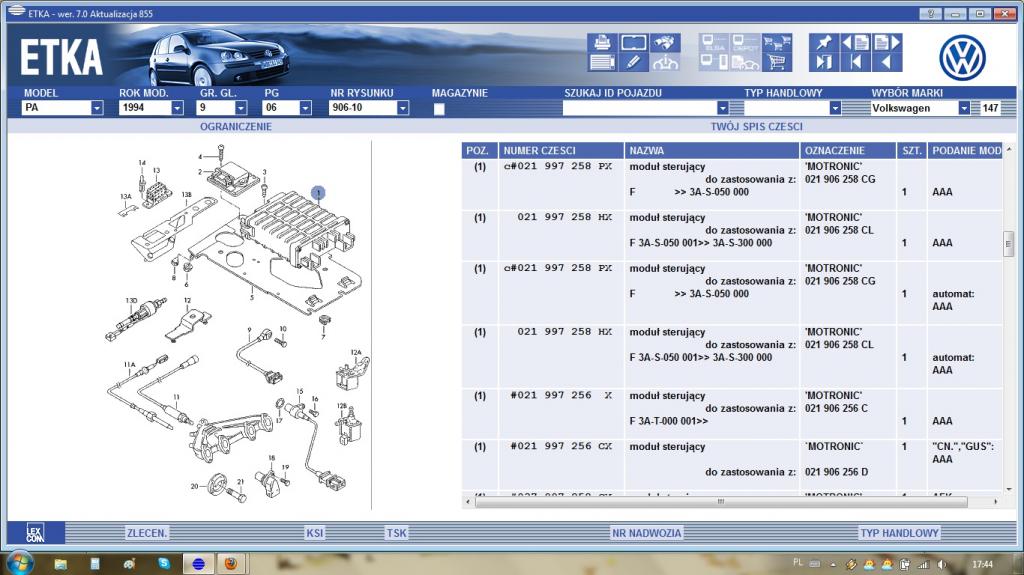Expand the PG dropdown showing 06
Viewport: 1024px width, 575px height.
pos(305,108)
